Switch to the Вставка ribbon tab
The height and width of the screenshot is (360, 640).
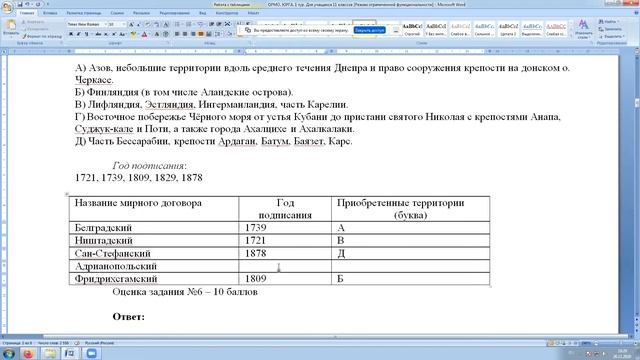50,13
